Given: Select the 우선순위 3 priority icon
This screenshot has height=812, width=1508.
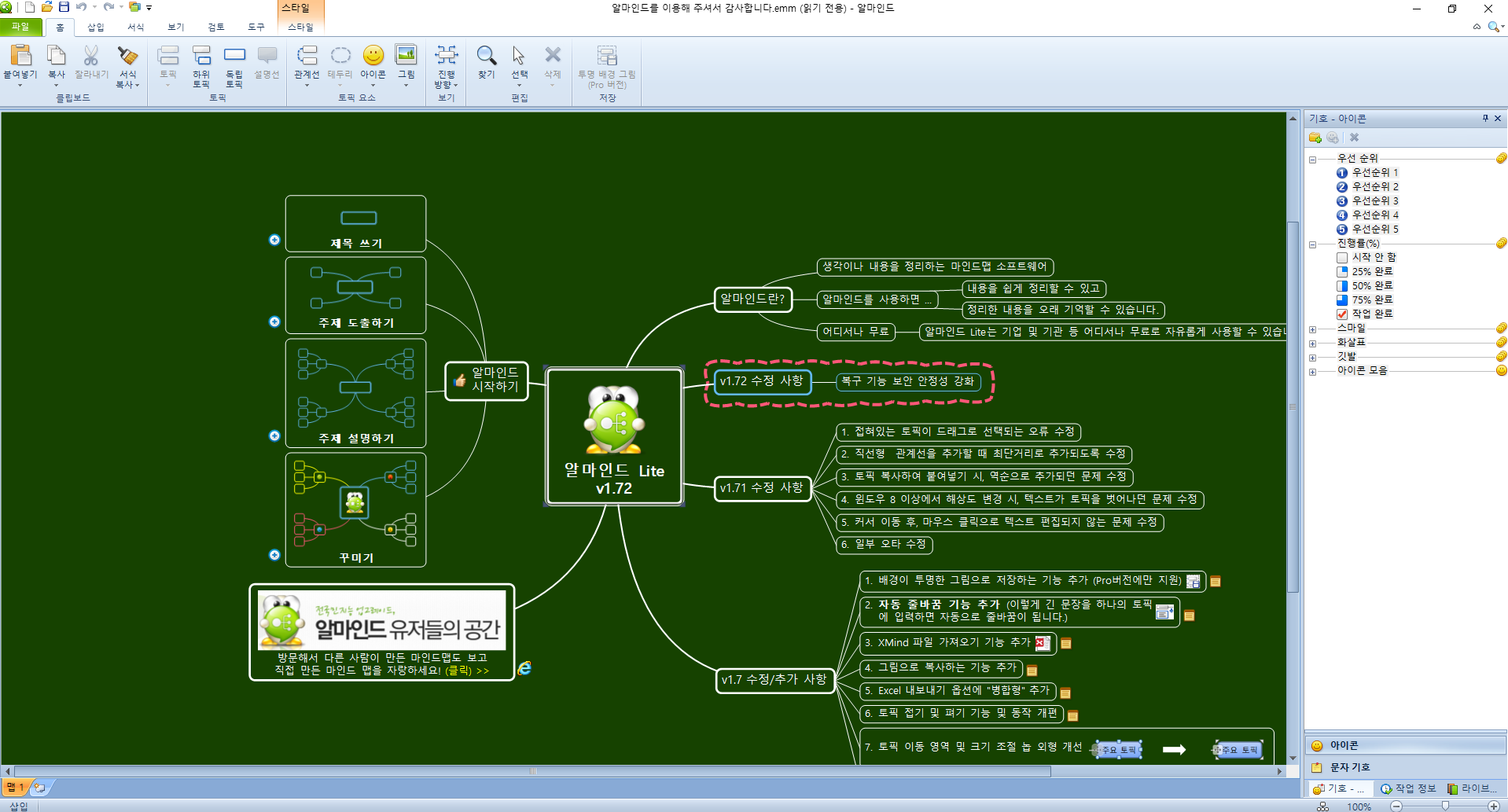Looking at the screenshot, I should (x=1342, y=201).
